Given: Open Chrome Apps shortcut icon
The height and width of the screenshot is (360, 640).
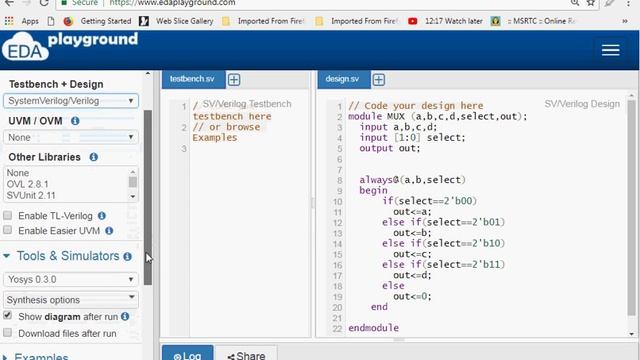Looking at the screenshot, I should 9,21.
